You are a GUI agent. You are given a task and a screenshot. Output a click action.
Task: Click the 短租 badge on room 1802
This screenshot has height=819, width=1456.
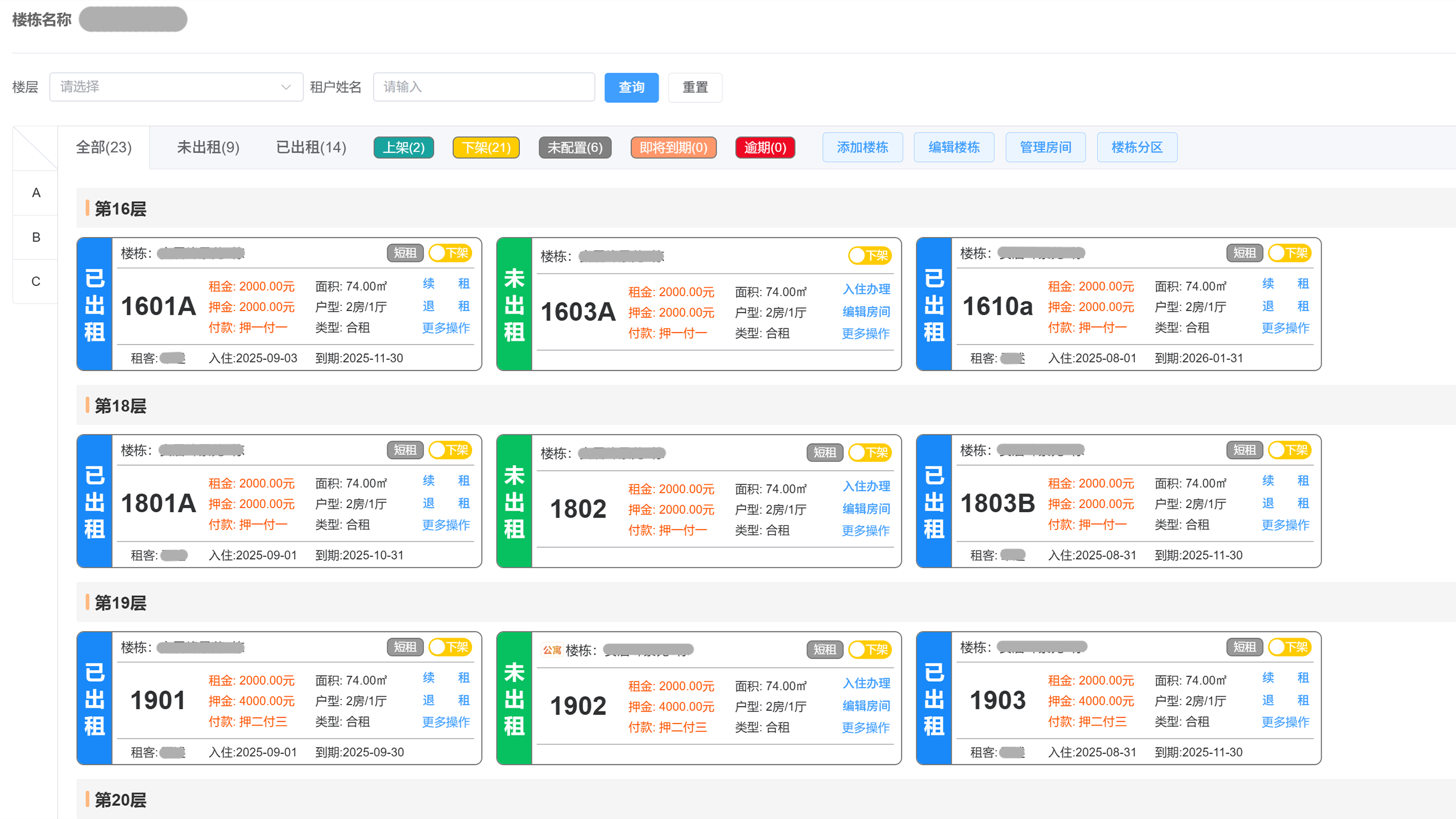coord(824,452)
